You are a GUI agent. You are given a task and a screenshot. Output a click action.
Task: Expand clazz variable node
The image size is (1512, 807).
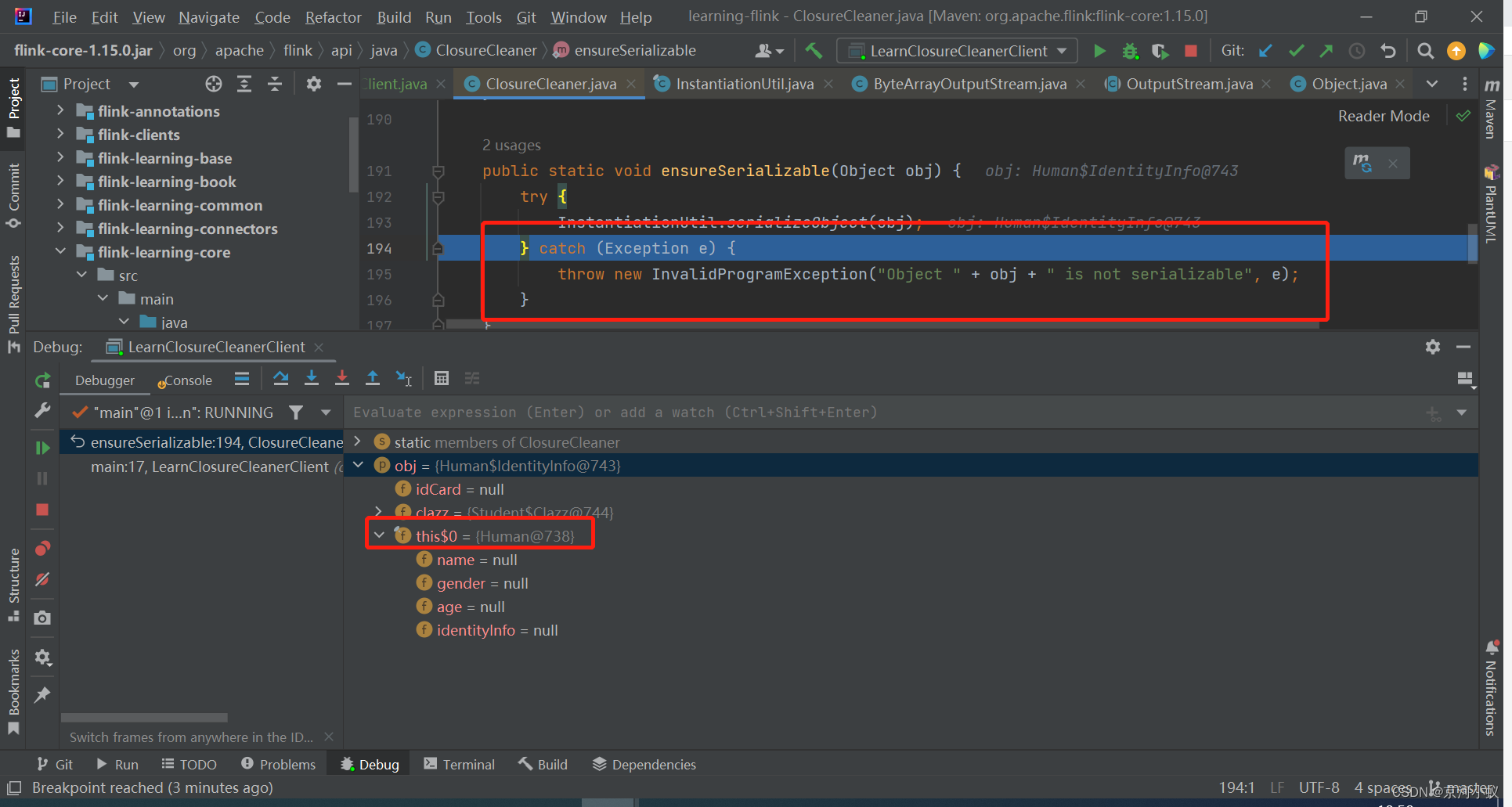pyautogui.click(x=379, y=512)
